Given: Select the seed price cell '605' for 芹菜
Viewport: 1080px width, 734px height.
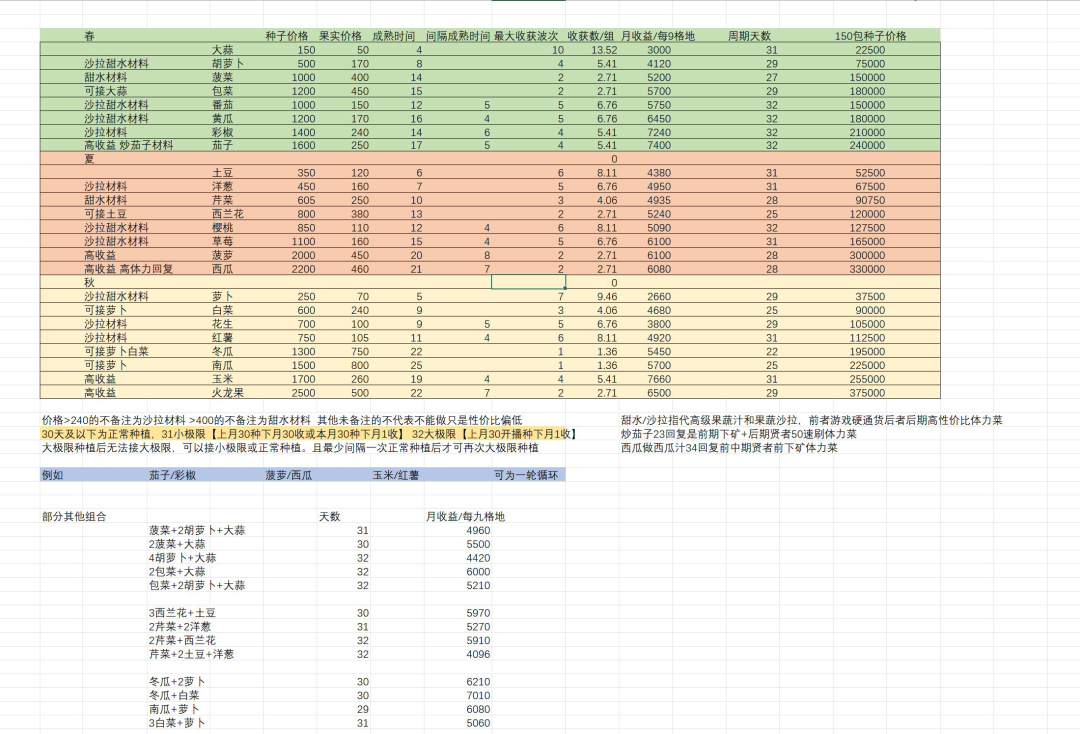Looking at the screenshot, I should (306, 200).
